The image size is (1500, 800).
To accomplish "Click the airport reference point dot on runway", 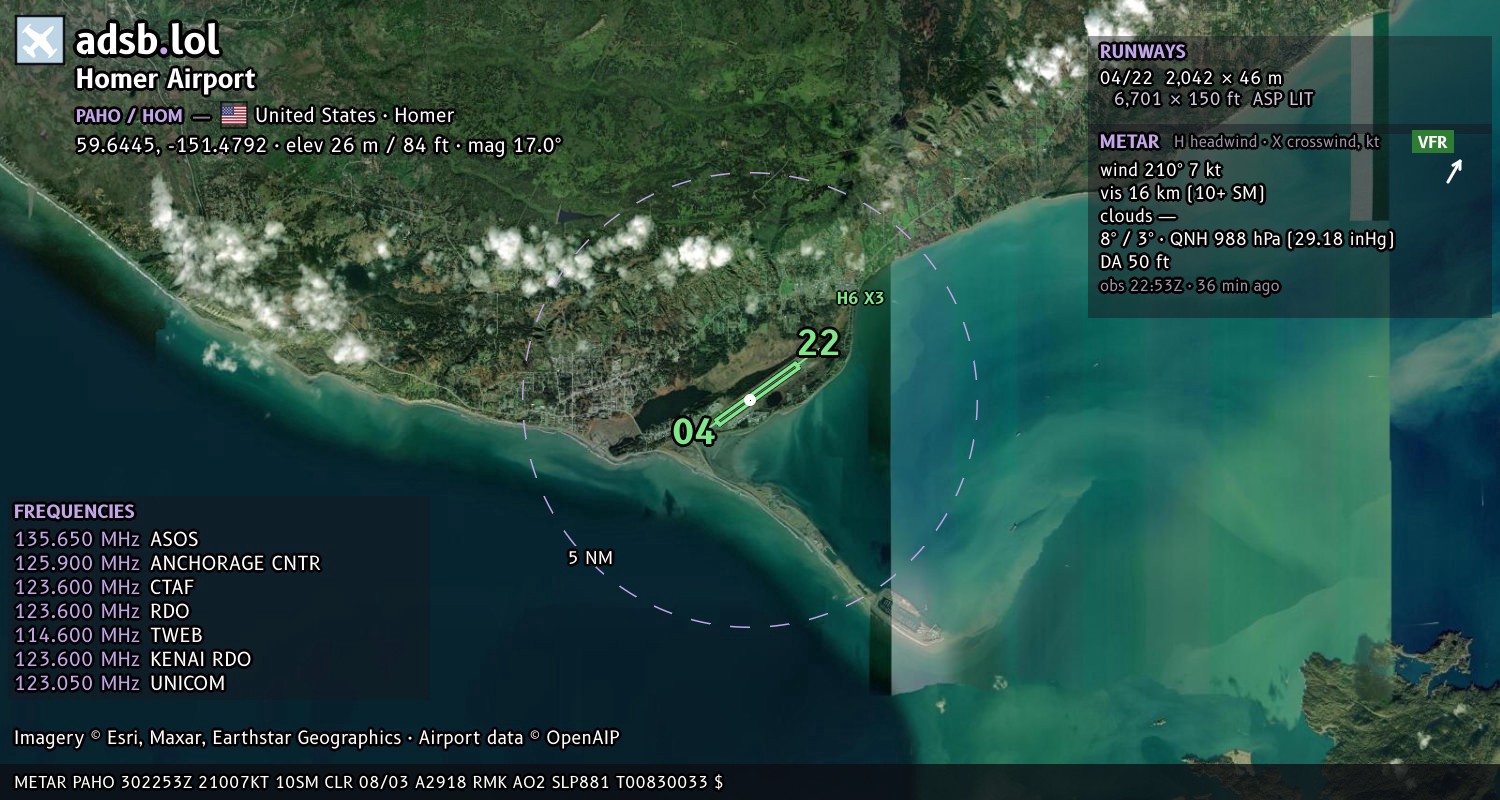I will (750, 400).
